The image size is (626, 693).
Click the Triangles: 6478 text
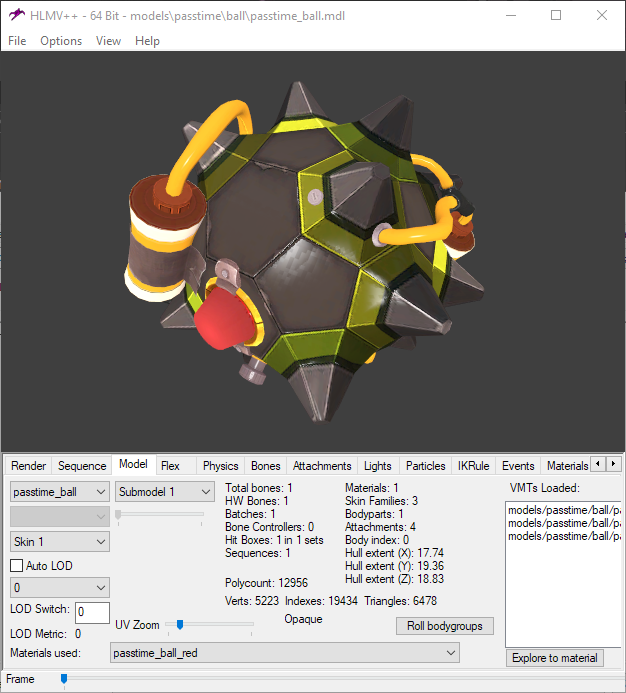pos(401,601)
